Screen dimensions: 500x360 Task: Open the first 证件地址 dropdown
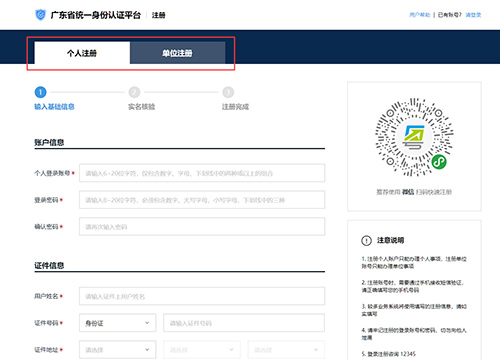click(117, 350)
